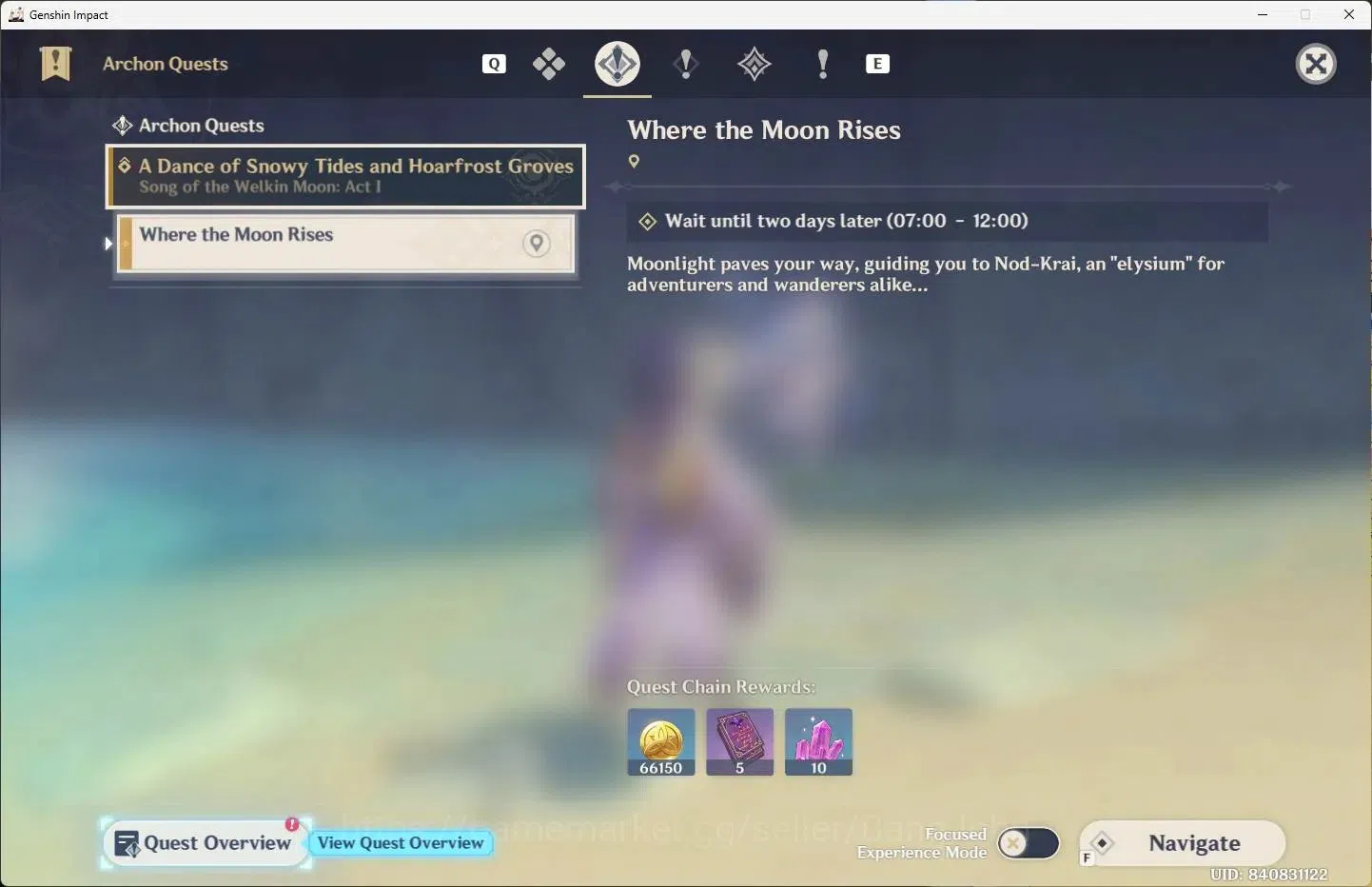This screenshot has width=1372, height=887.
Task: Open the Quest Overview button
Action: point(205,843)
